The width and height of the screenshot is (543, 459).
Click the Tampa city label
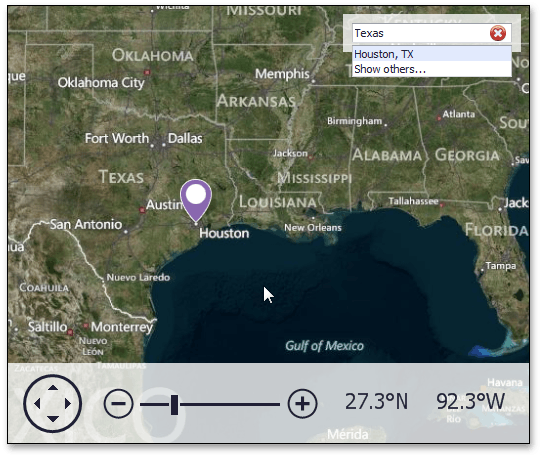tap(501, 266)
